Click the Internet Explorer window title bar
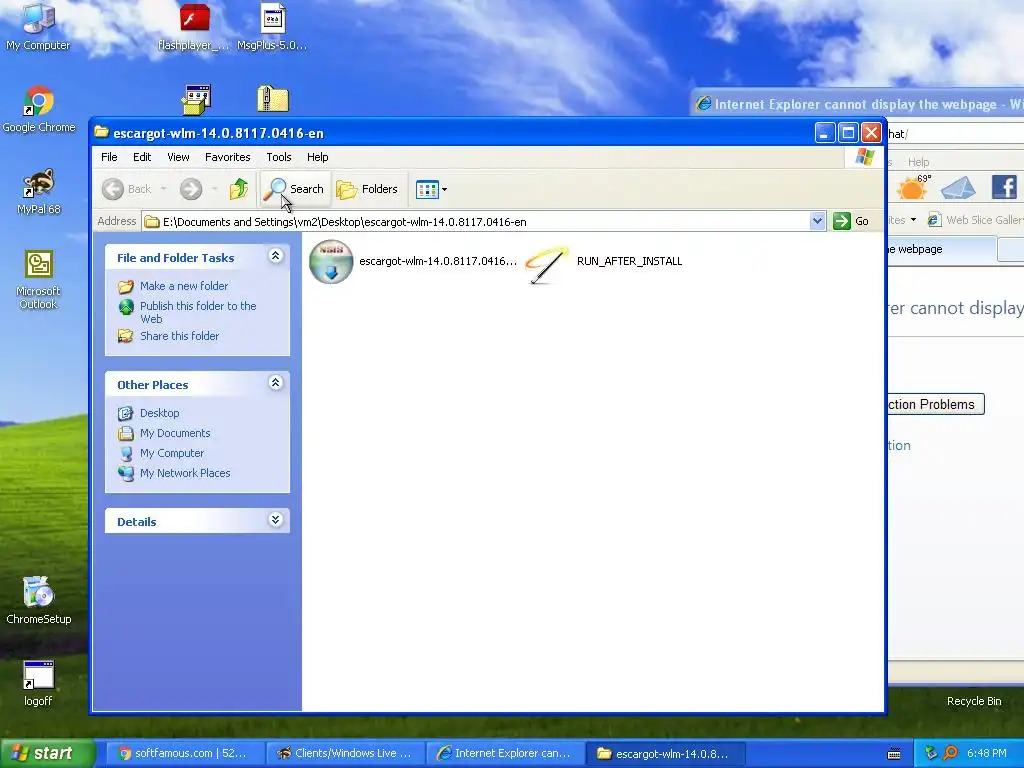Viewport: 1024px width, 768px height. [x=857, y=104]
